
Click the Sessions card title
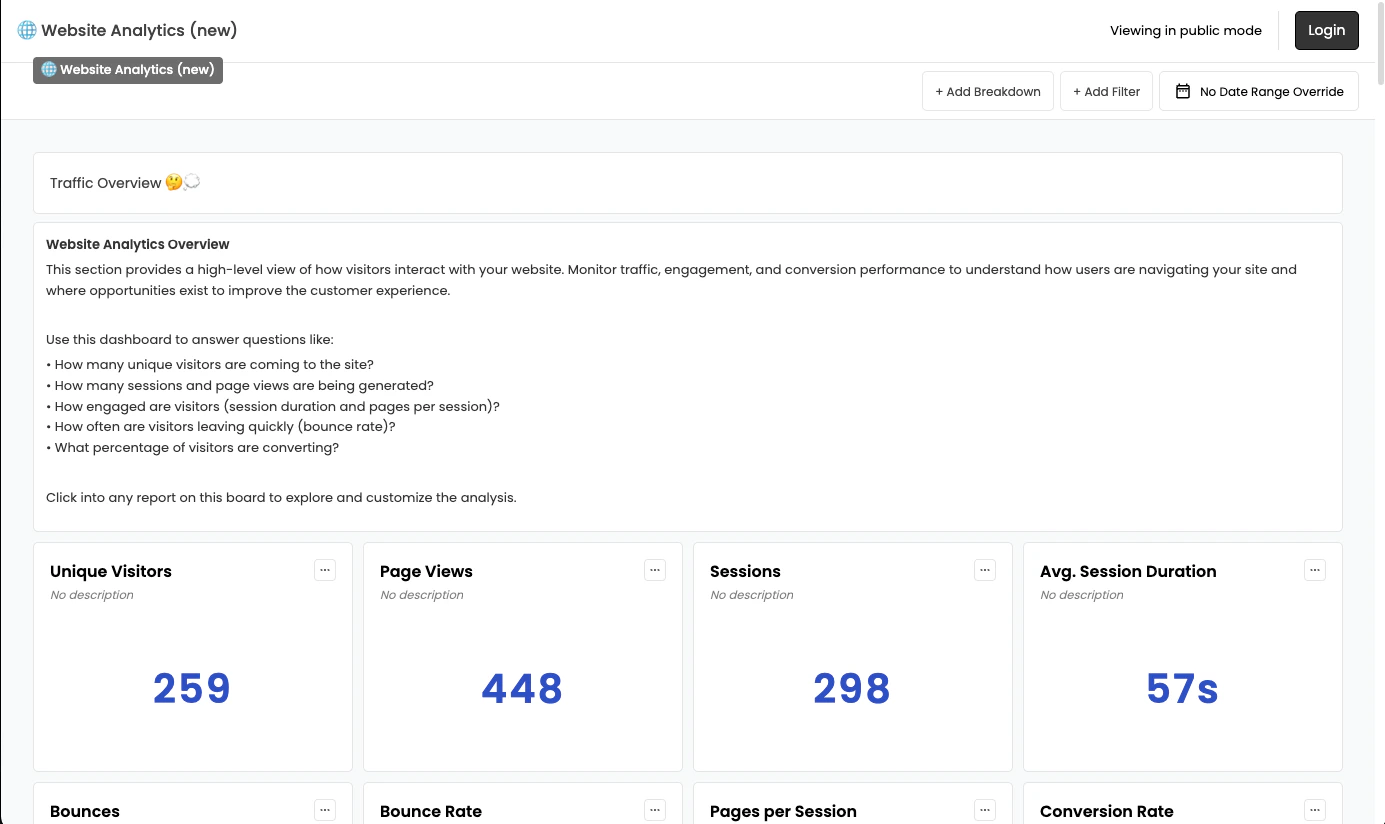pyautogui.click(x=745, y=571)
